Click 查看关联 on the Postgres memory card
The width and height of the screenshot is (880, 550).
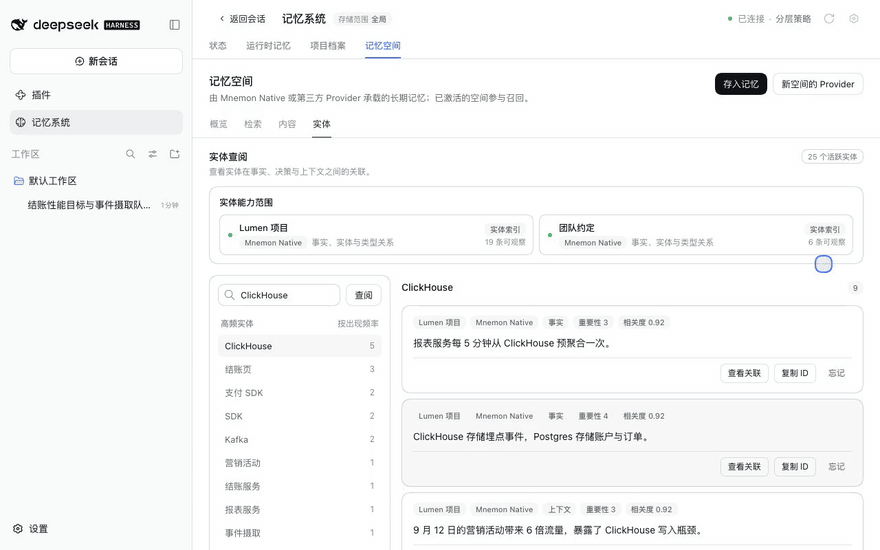(744, 467)
